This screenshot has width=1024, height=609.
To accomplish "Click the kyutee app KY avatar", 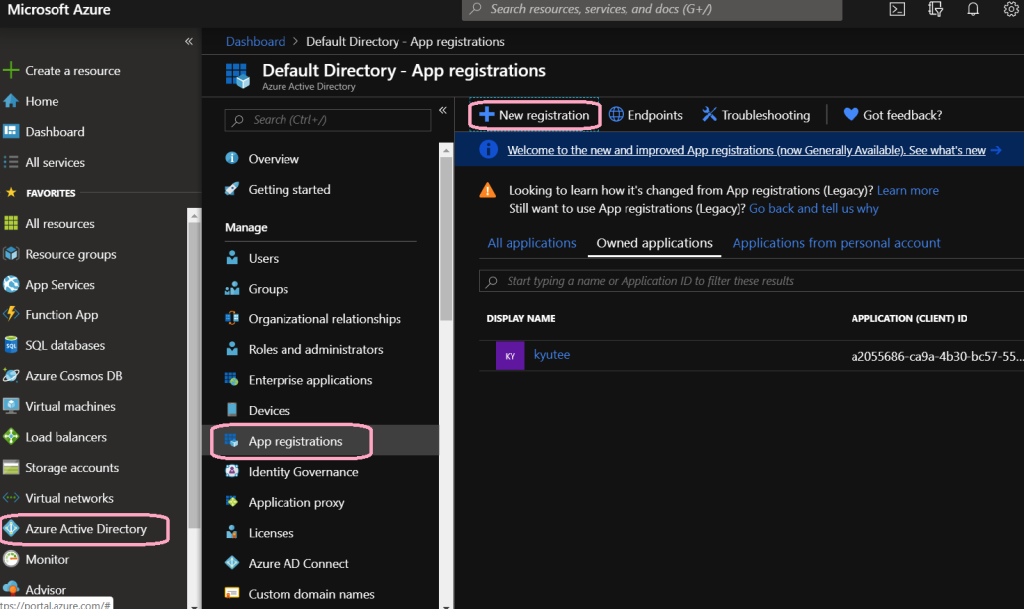I will [x=510, y=356].
